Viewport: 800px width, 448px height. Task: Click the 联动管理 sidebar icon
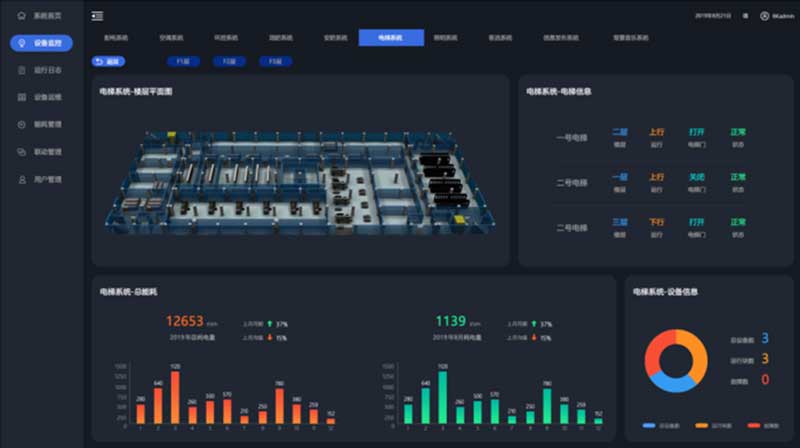click(22, 152)
